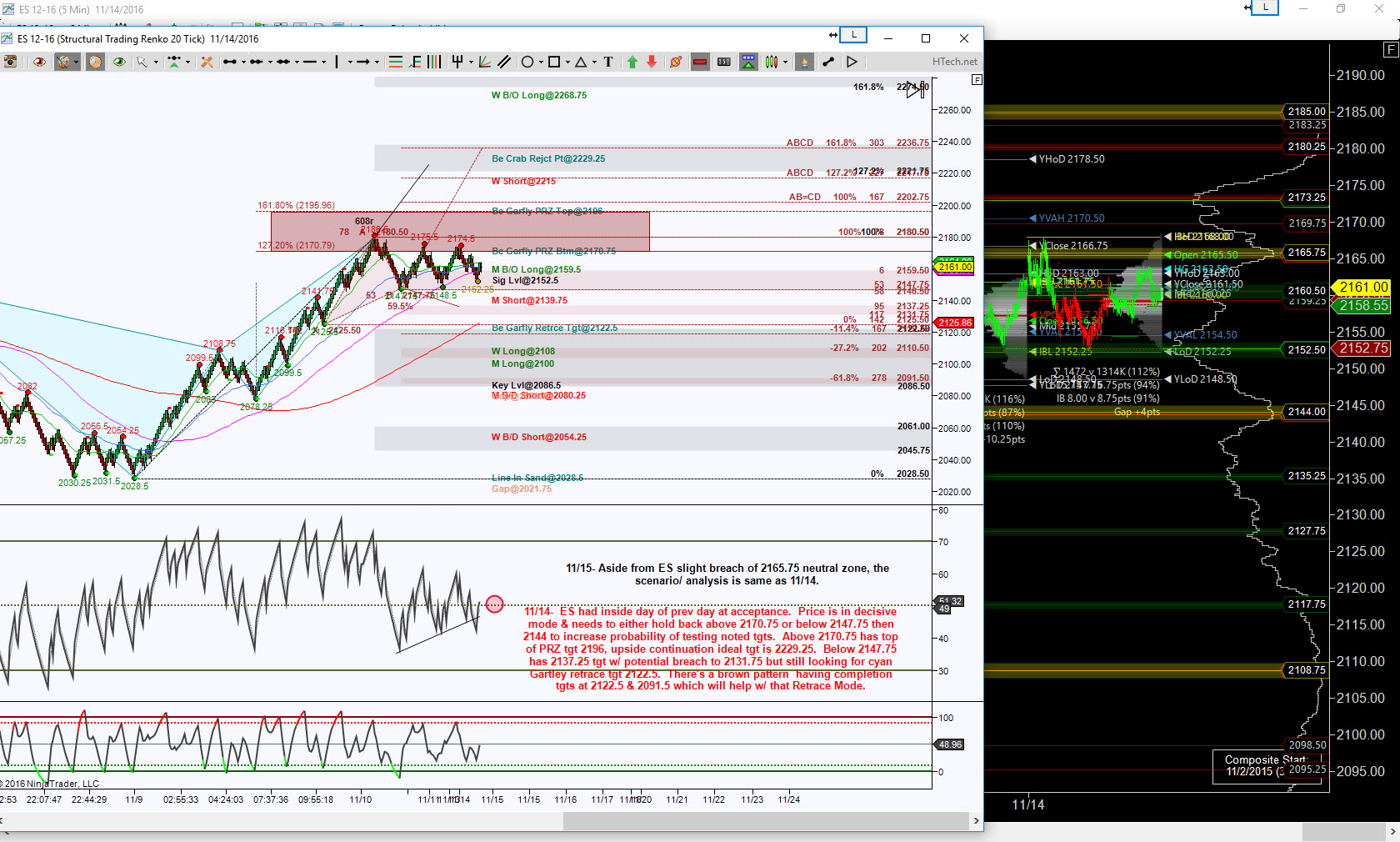Image resolution: width=1400 pixels, height=842 pixels.
Task: Click the red down arrow marker tool
Action: click(652, 62)
